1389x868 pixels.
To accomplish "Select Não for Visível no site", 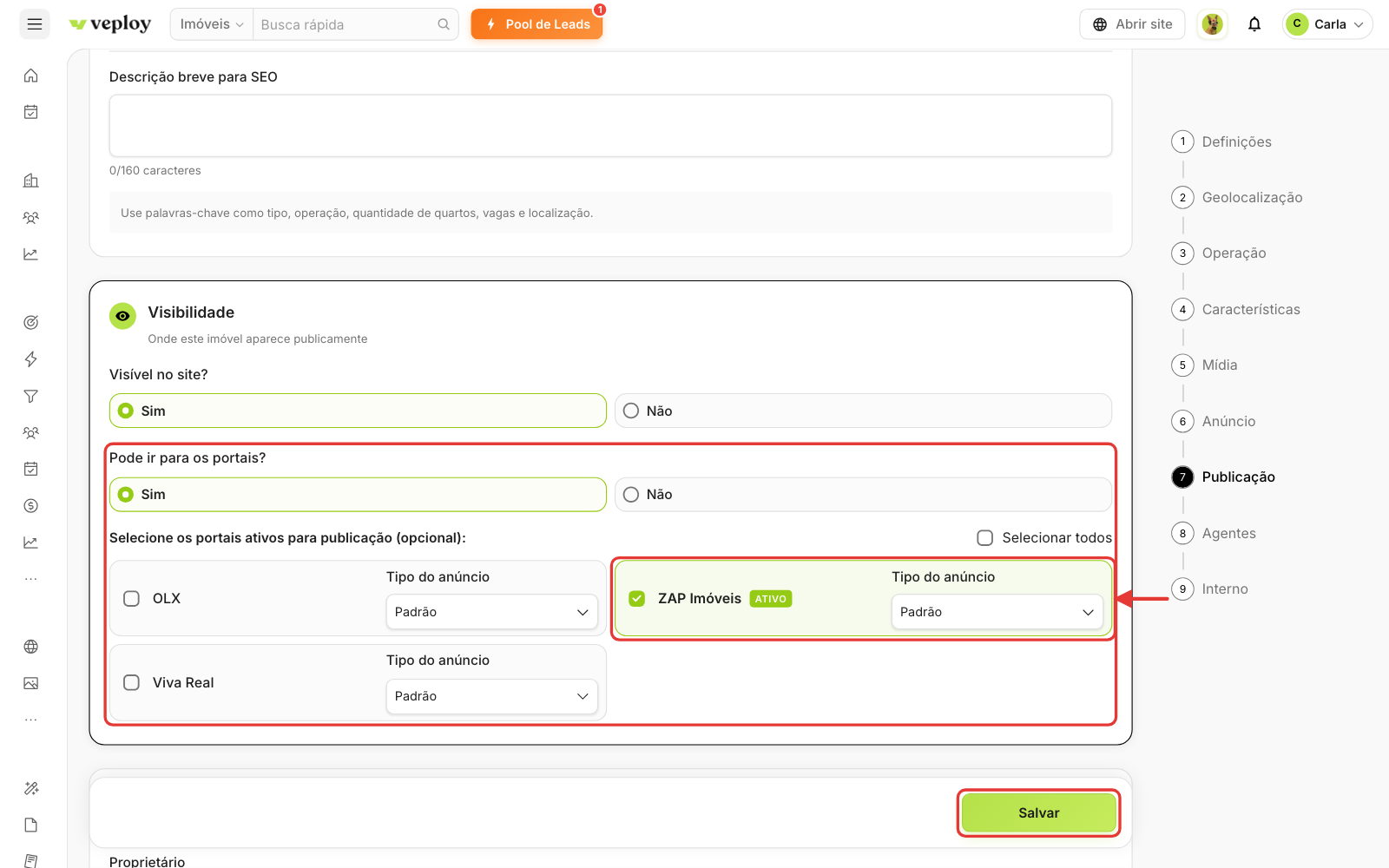I will click(863, 411).
